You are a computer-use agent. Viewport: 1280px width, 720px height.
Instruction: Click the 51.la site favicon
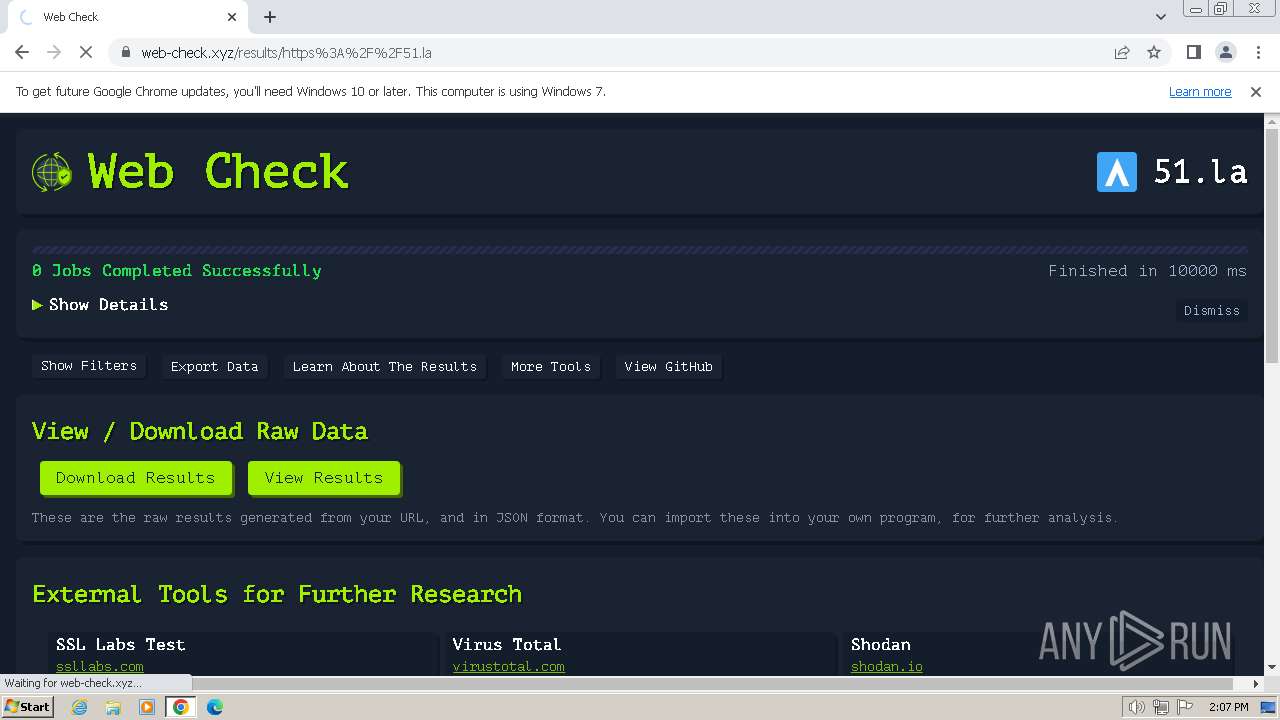tap(1117, 172)
